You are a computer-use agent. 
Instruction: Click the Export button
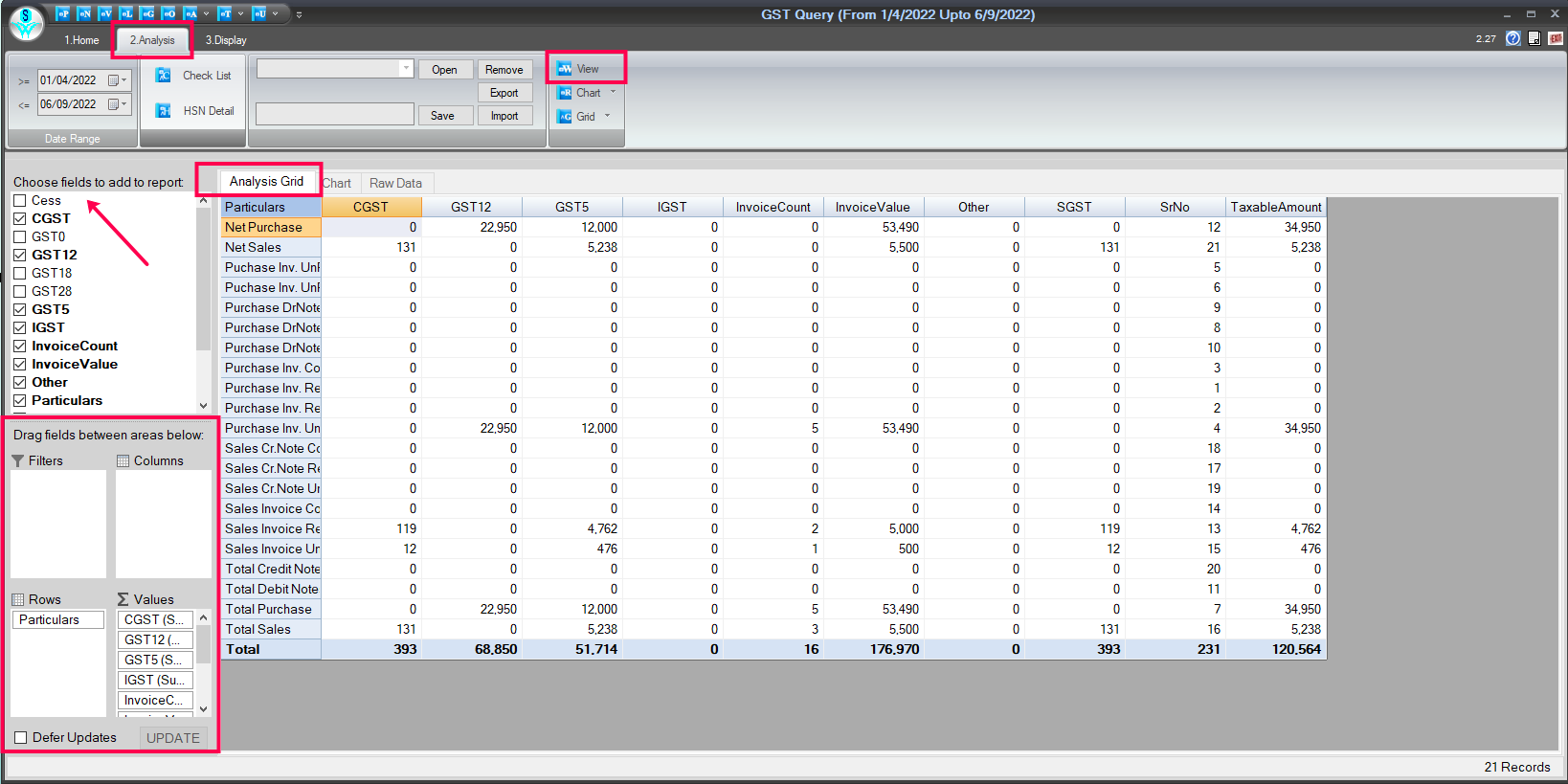(504, 93)
